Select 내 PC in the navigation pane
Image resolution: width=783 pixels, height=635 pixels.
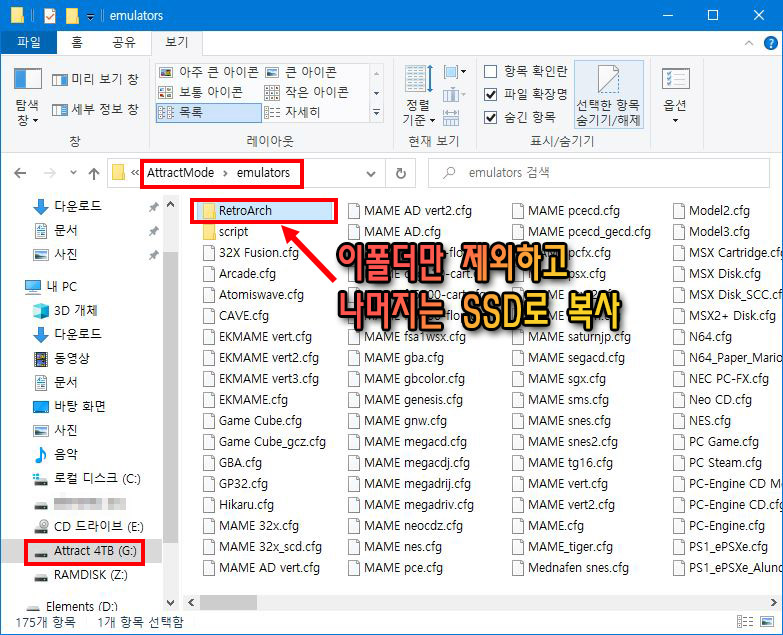(61, 287)
